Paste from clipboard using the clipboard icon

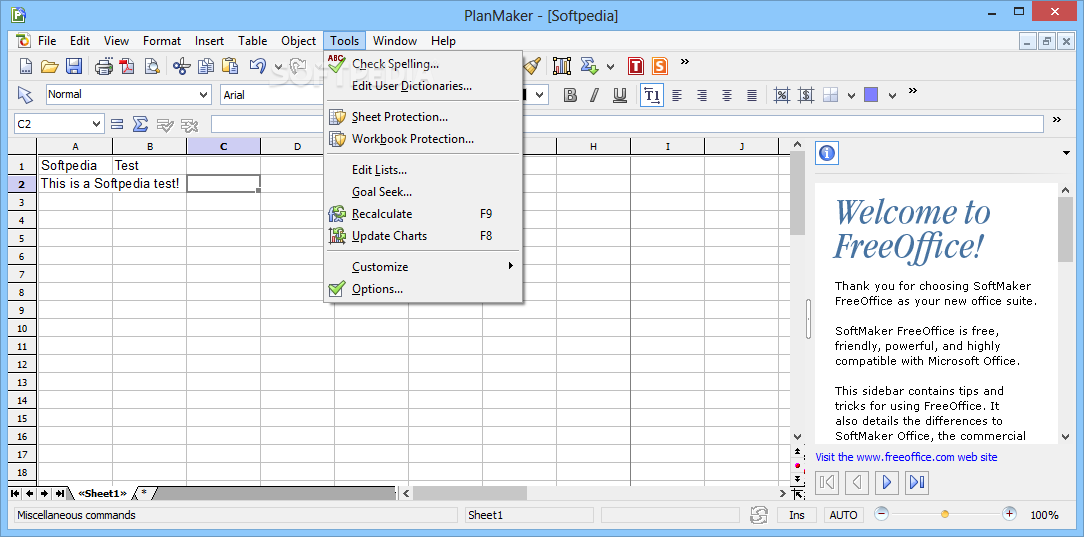[x=230, y=66]
